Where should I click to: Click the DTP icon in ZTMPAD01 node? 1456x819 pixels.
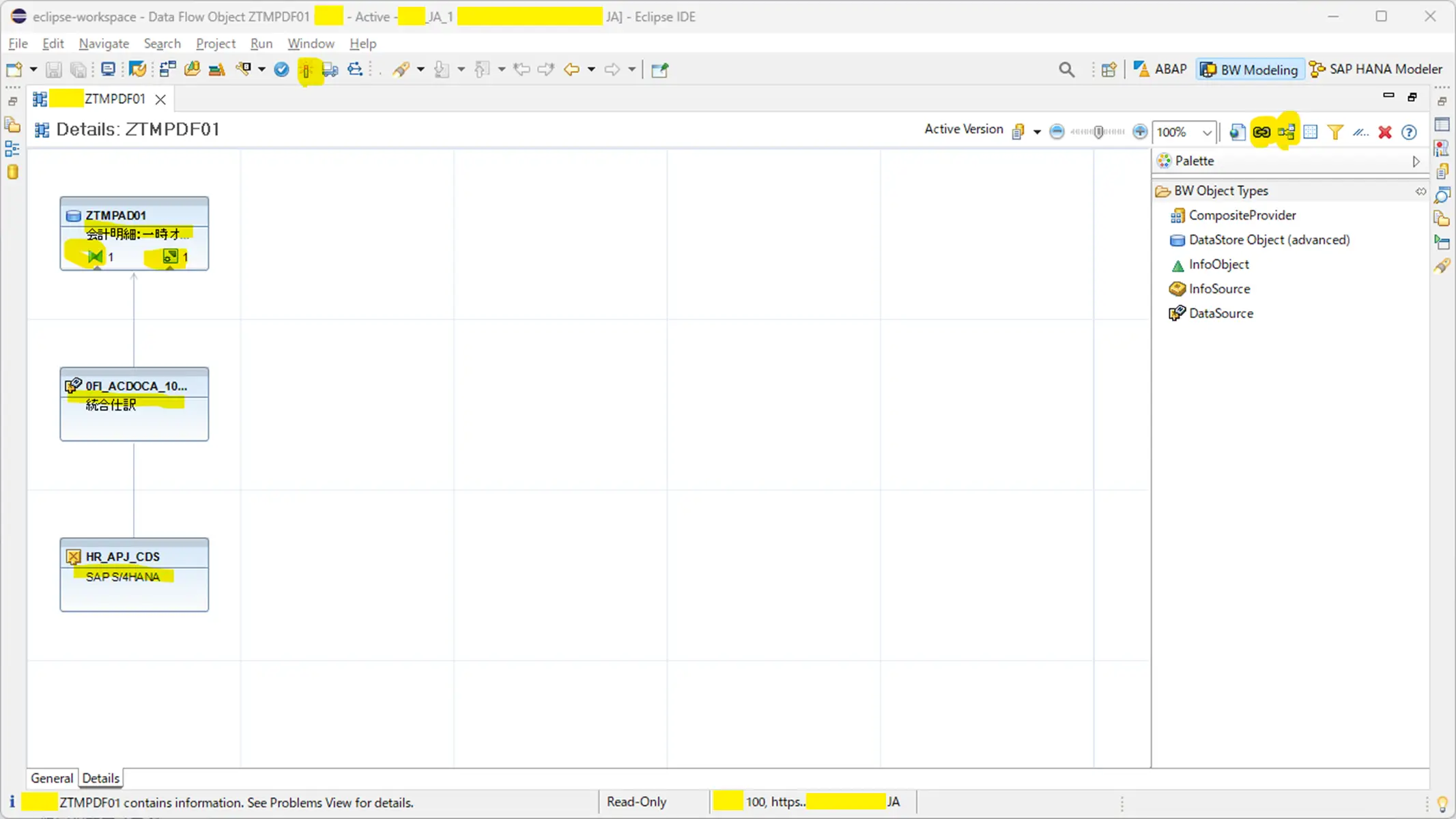pyautogui.click(x=170, y=257)
